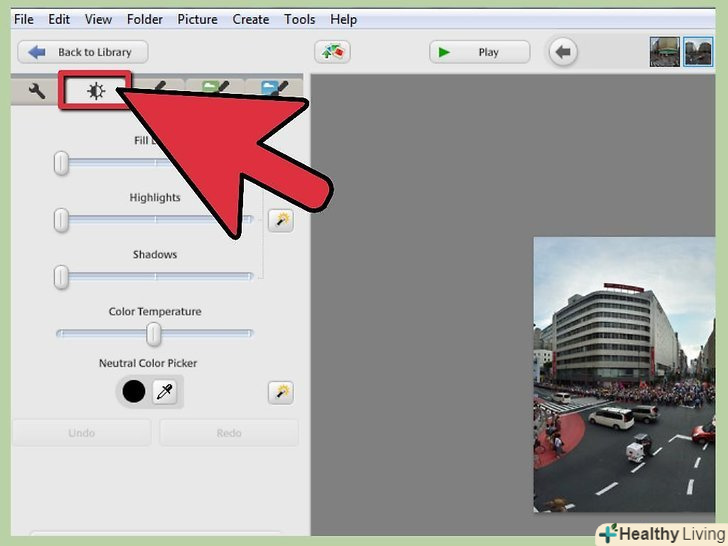Open the Create menu
728x546 pixels.
pyautogui.click(x=250, y=19)
